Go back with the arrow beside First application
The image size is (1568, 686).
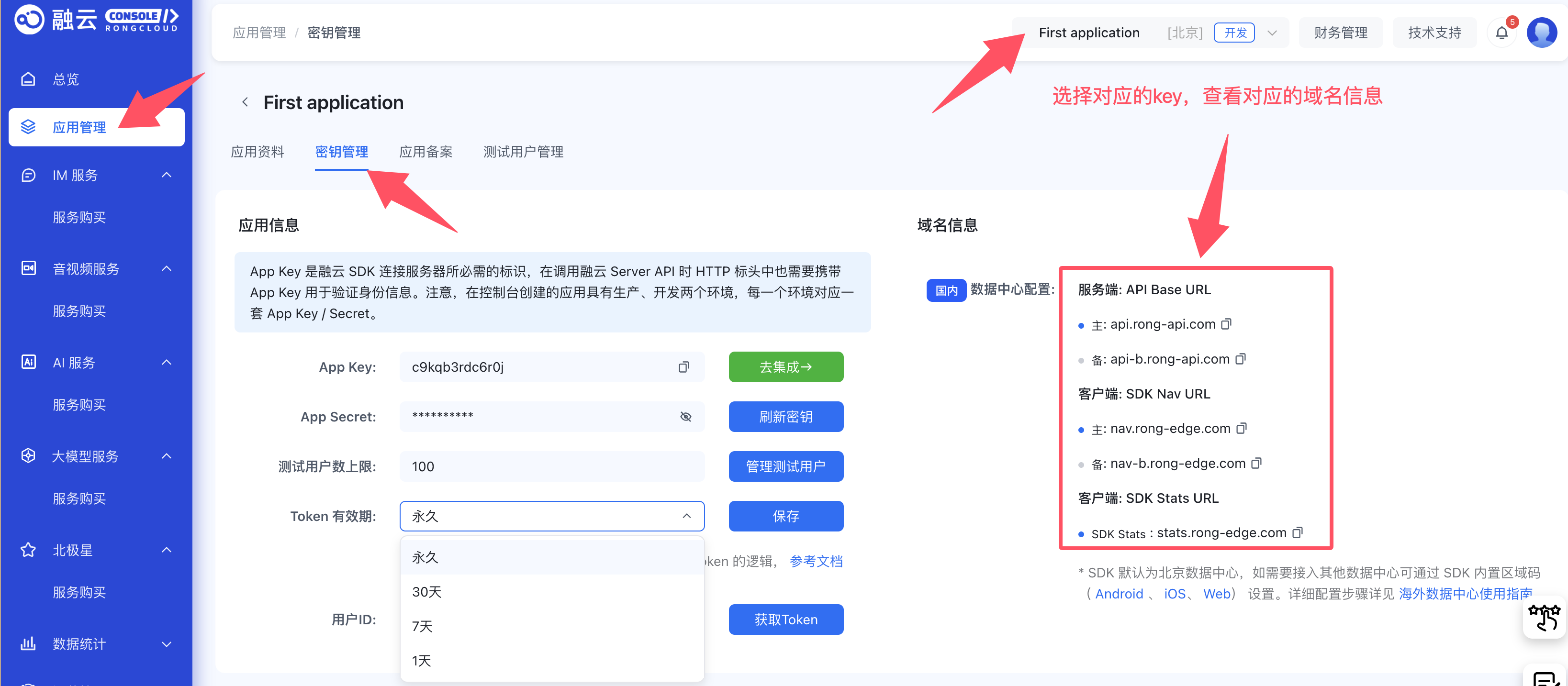click(x=246, y=102)
